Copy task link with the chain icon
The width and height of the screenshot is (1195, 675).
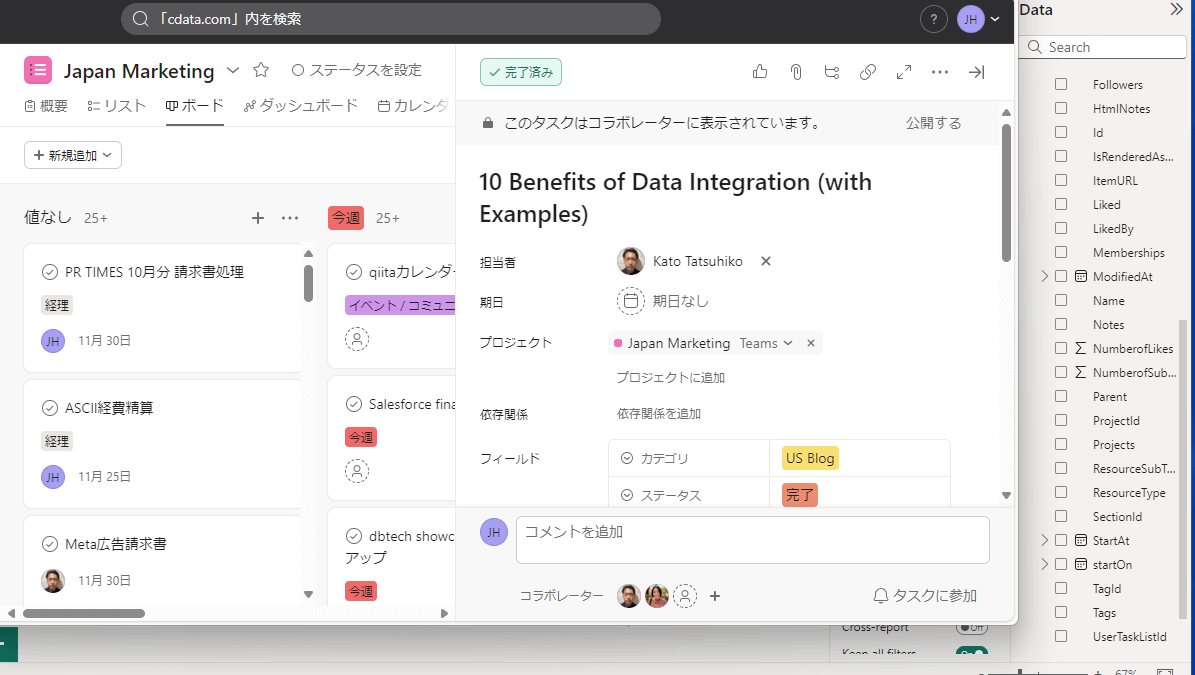(x=868, y=72)
